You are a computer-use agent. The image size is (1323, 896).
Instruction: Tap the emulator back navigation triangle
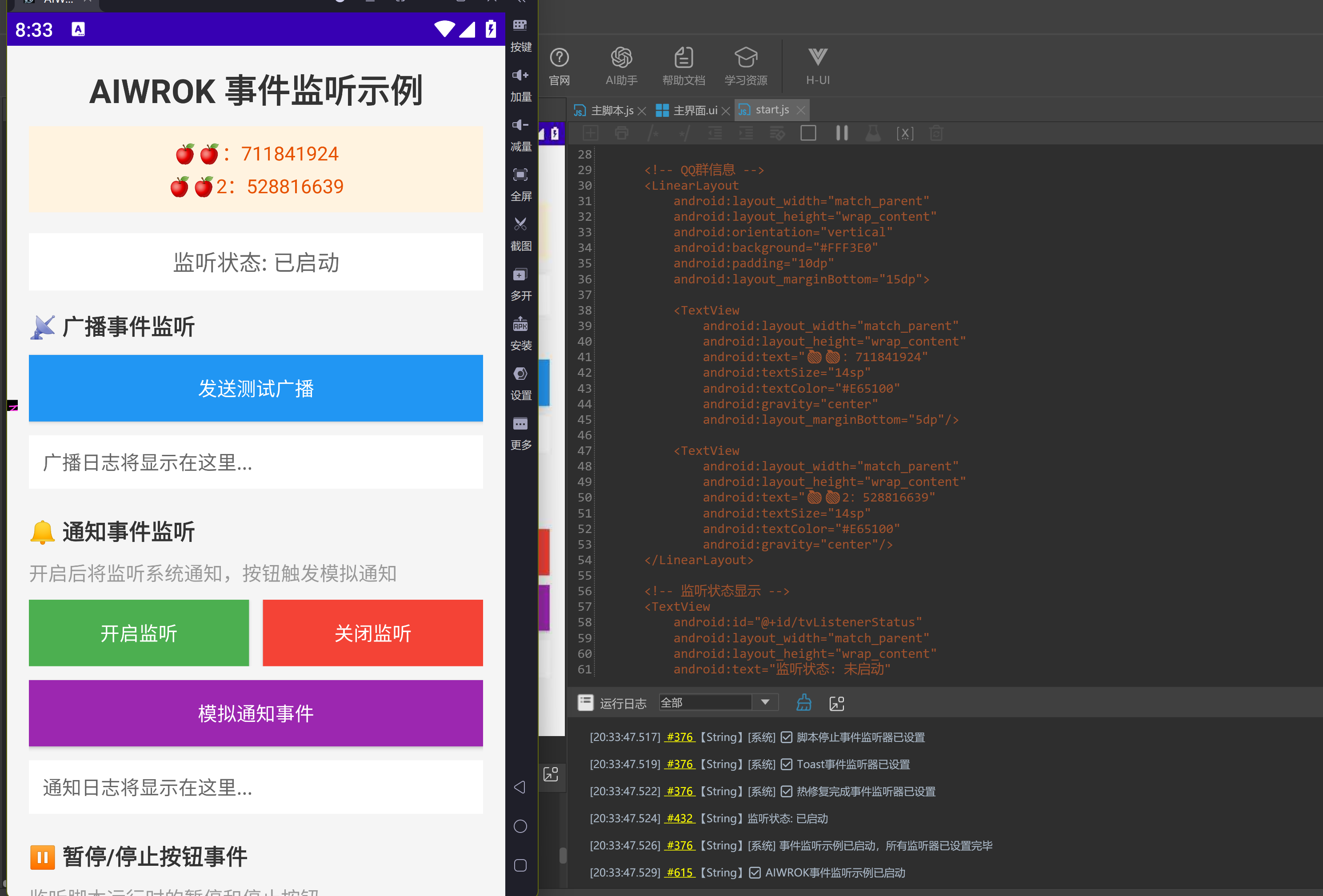(x=520, y=787)
